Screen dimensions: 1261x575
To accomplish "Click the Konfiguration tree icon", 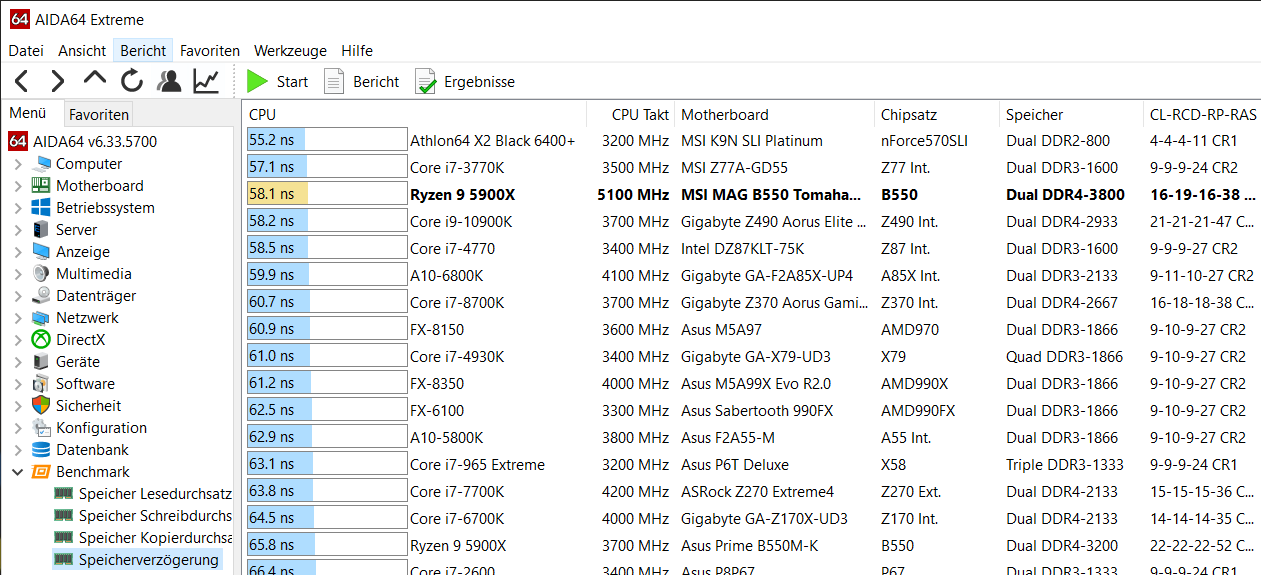I will coord(41,428).
